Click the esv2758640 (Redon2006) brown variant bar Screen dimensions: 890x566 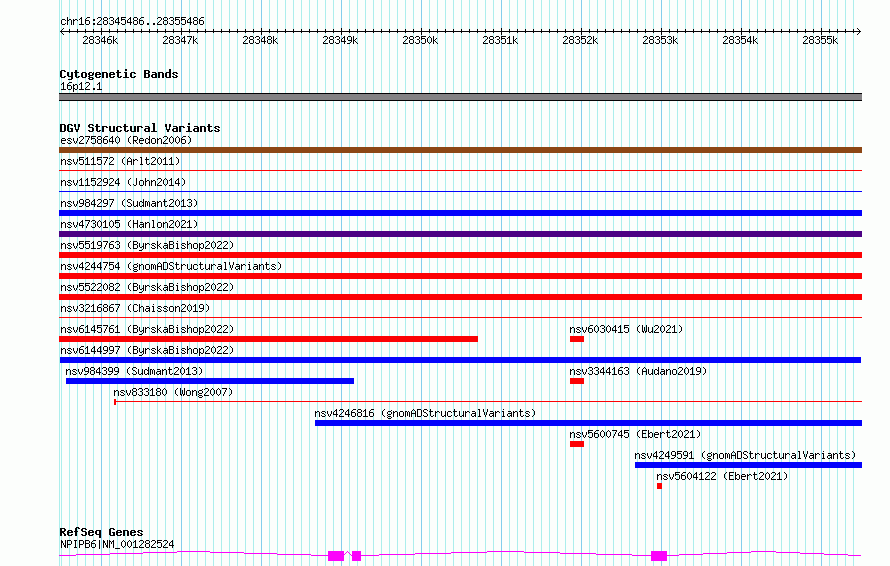click(x=460, y=150)
